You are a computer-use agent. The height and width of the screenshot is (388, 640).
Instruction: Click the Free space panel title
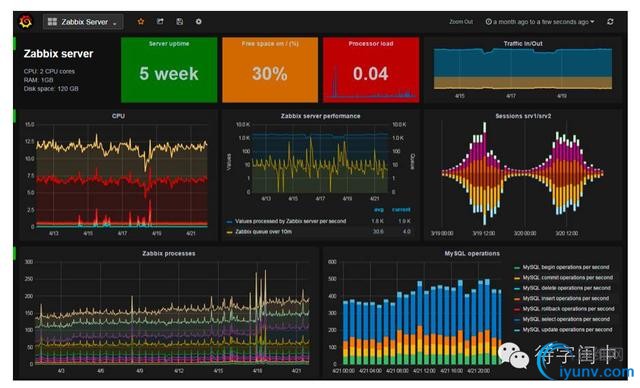click(270, 44)
